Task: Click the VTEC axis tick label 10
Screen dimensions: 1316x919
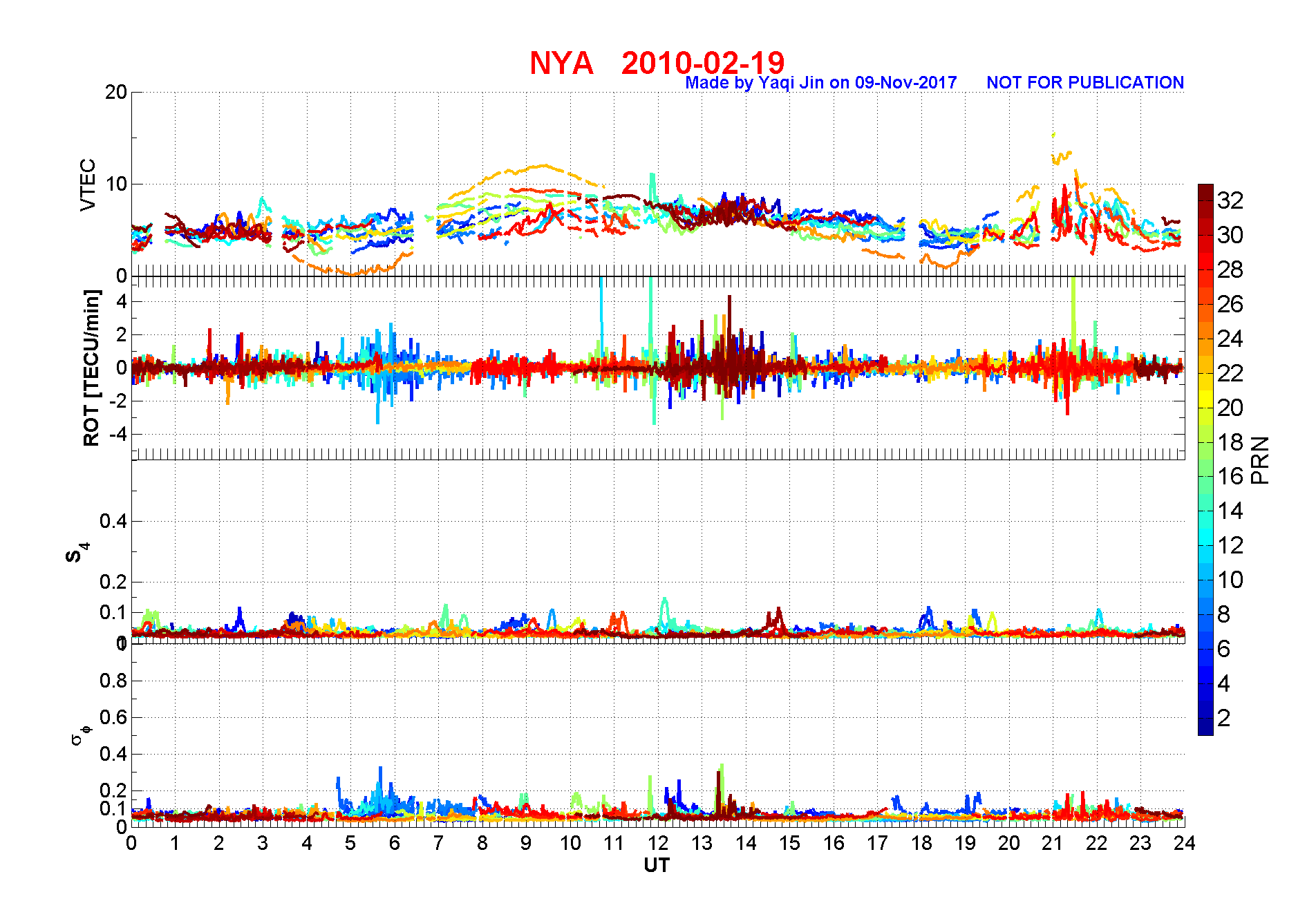Action: click(116, 184)
